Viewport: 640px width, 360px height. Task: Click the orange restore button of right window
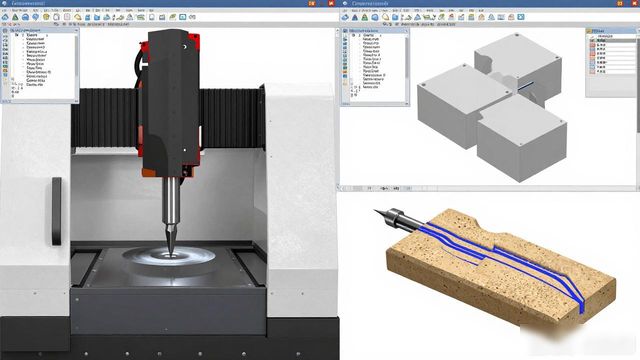tap(620, 3)
